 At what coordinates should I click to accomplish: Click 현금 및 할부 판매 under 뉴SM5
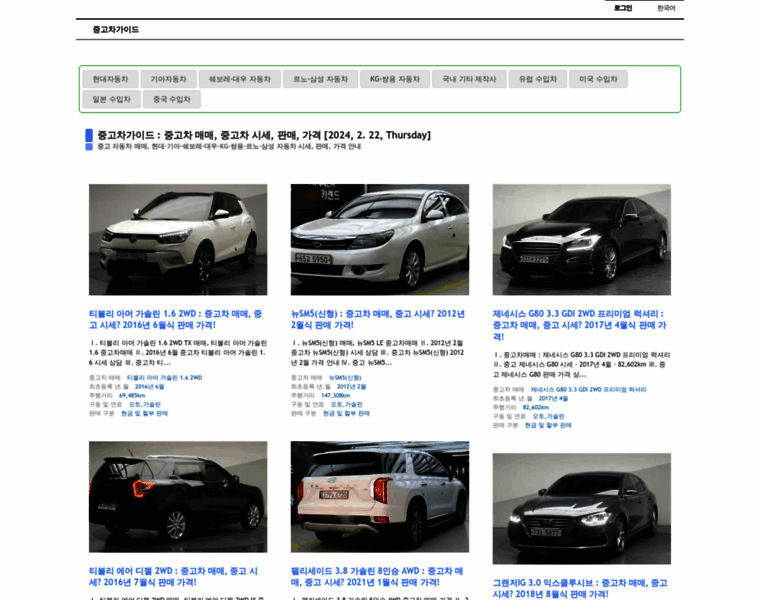(347, 413)
